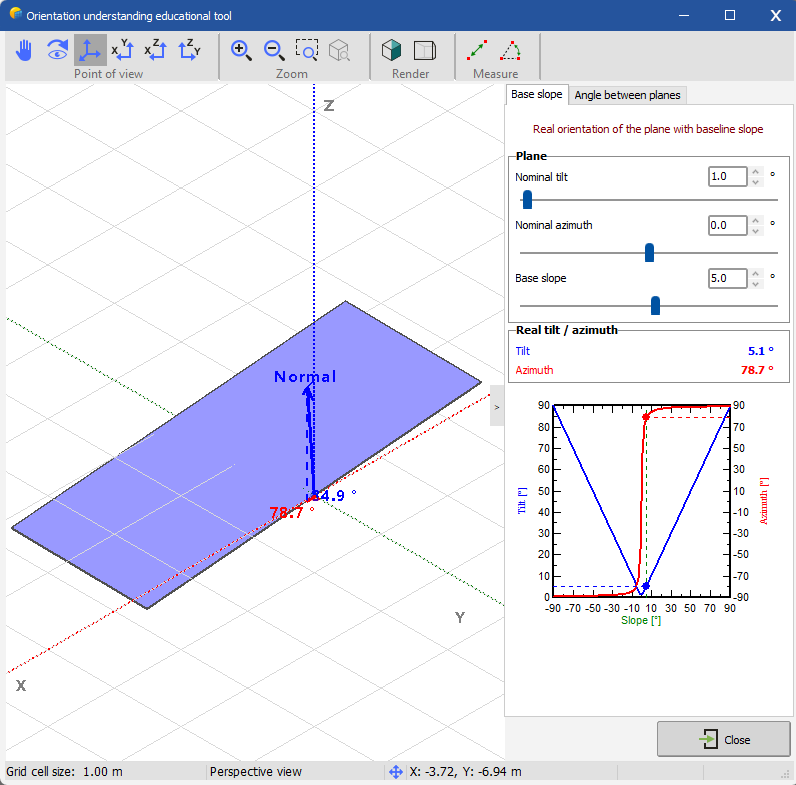Click the Nominal tilt value field
The height and width of the screenshot is (785, 796).
click(x=727, y=176)
